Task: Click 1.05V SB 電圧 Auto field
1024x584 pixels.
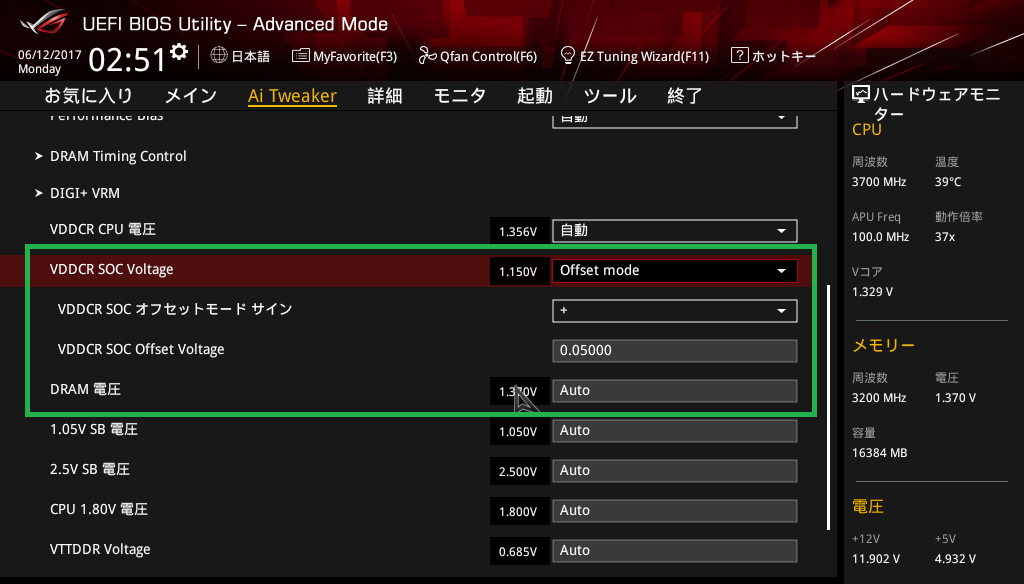Action: coord(675,430)
